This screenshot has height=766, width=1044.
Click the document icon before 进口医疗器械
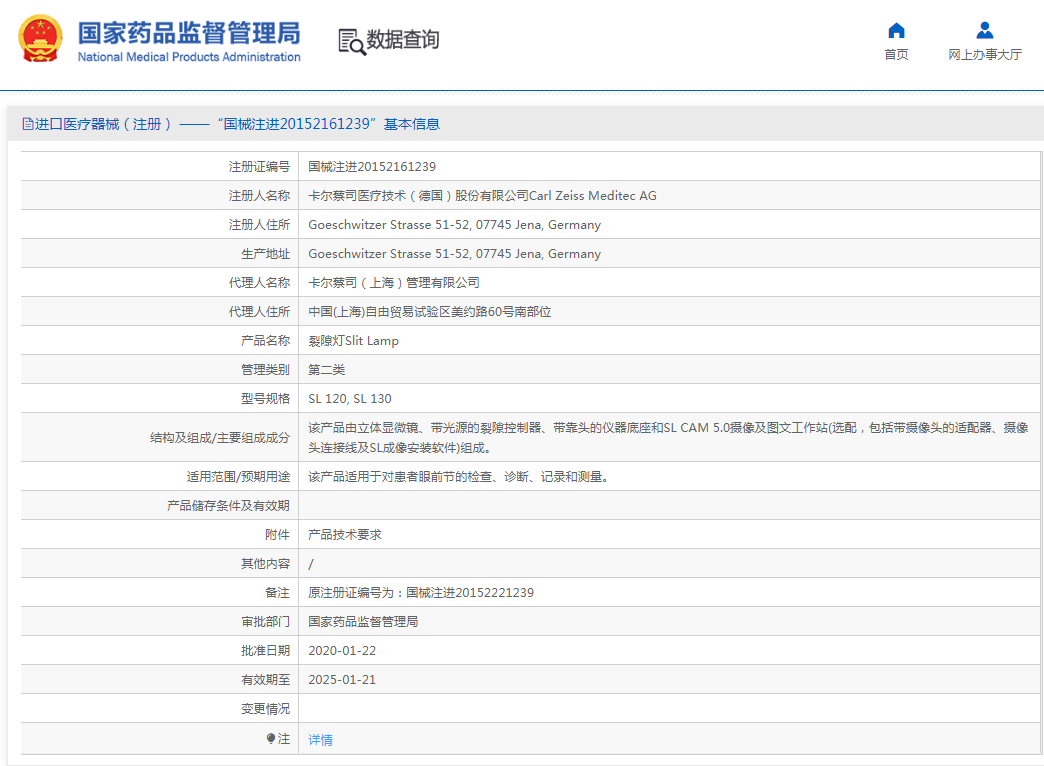(27, 124)
